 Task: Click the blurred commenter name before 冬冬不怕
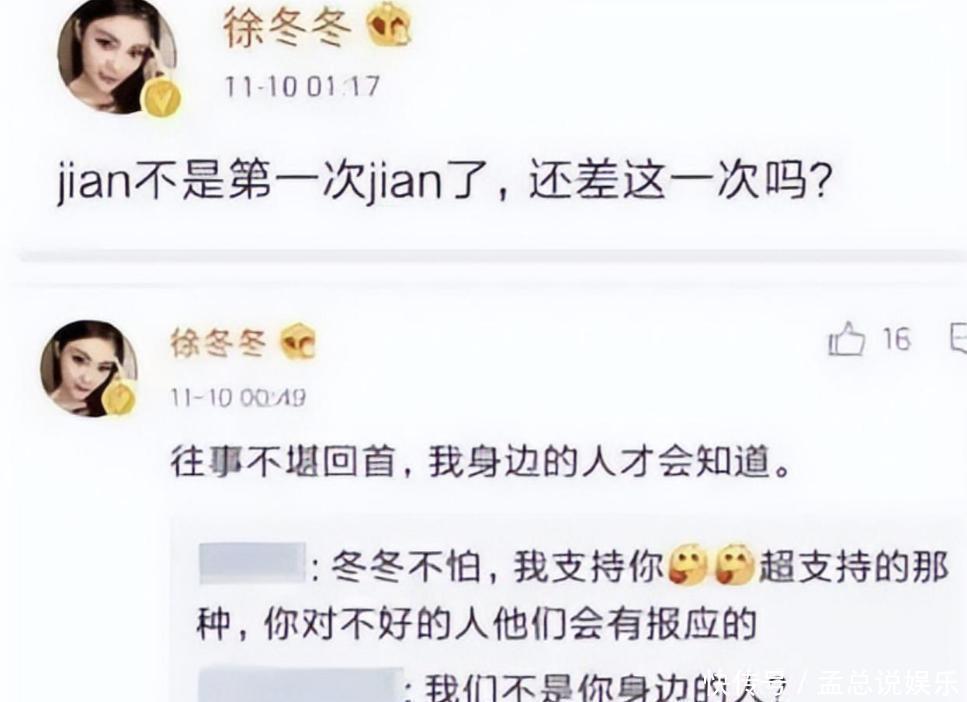pyautogui.click(x=253, y=563)
